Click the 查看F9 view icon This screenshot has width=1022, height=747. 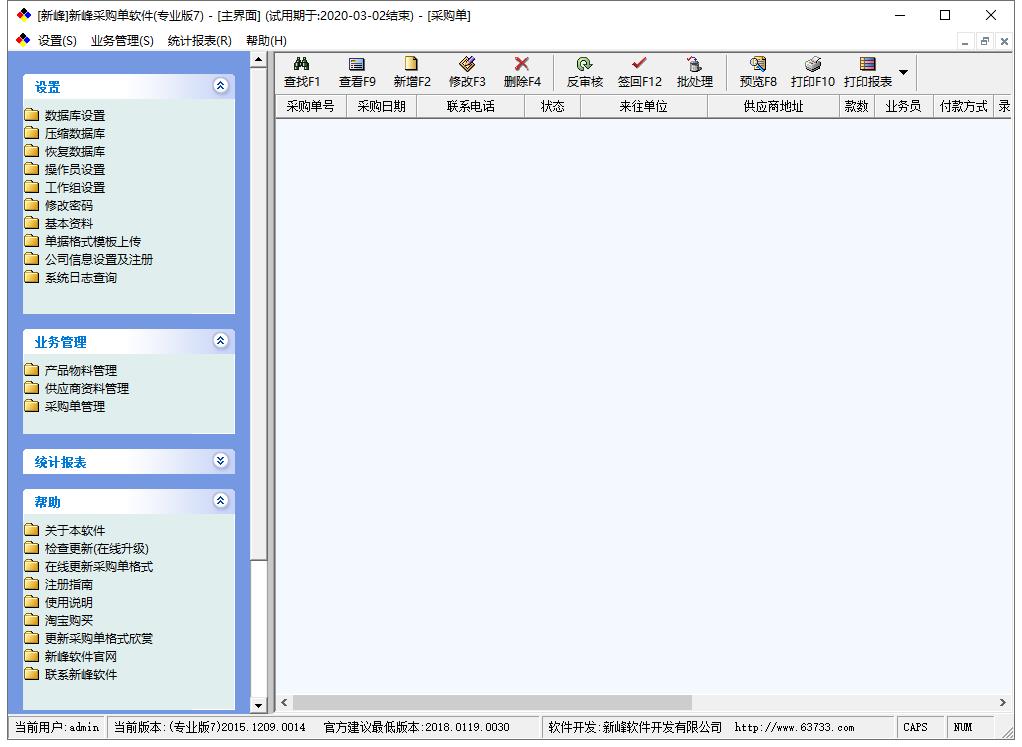357,64
